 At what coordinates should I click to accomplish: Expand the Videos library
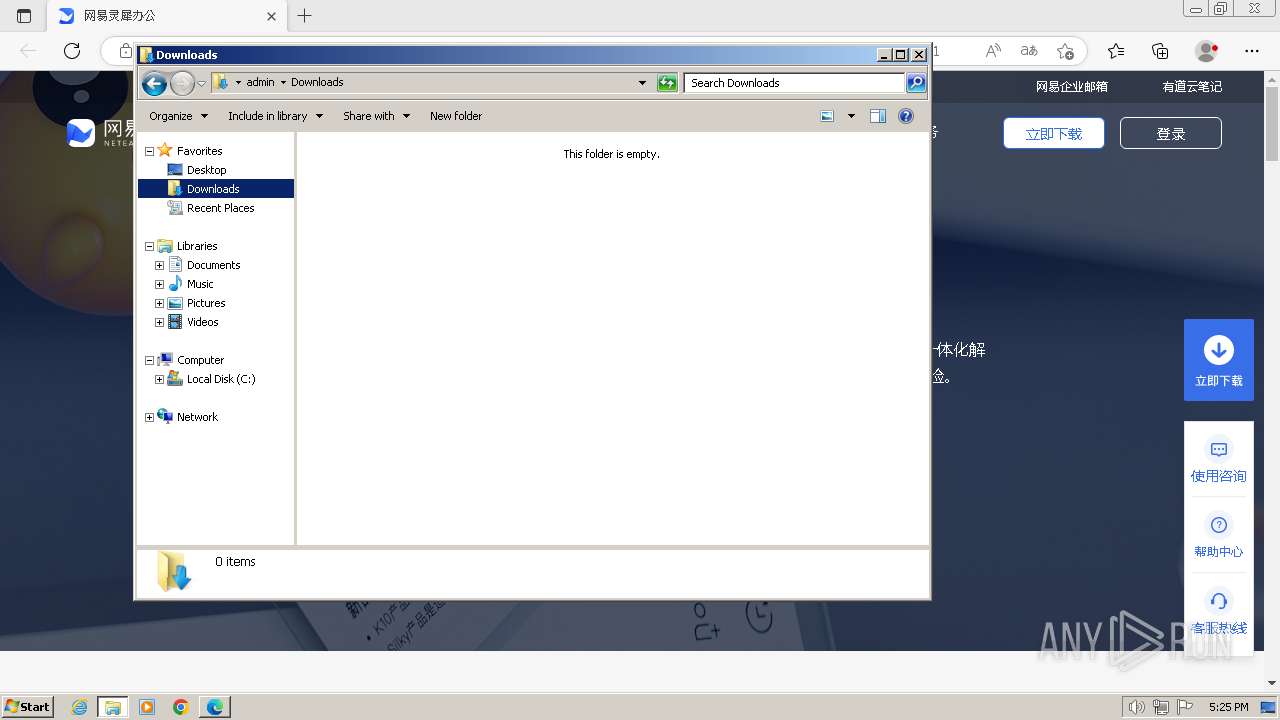[159, 322]
